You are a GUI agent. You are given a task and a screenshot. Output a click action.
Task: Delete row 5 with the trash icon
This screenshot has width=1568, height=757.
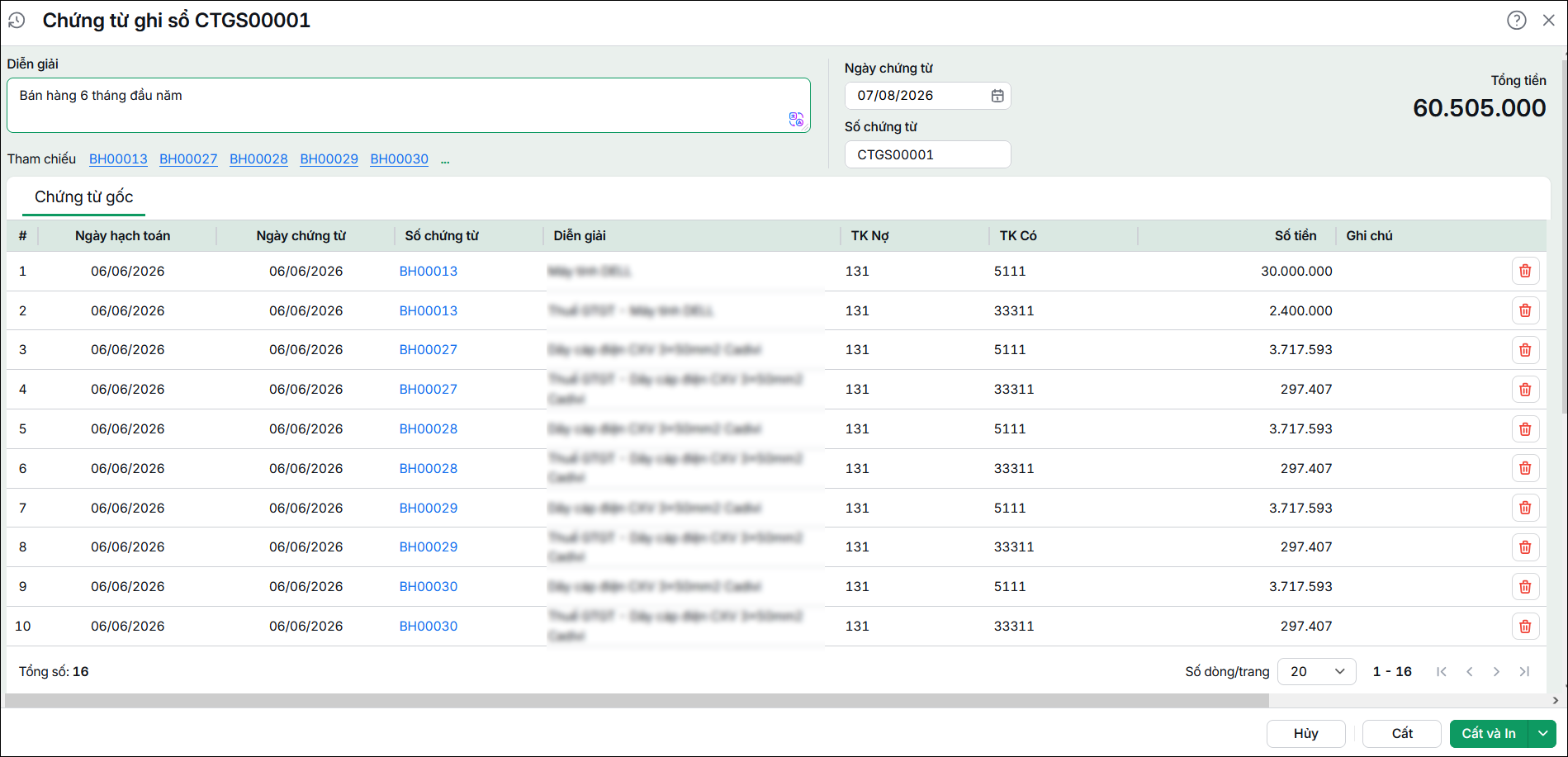(x=1525, y=429)
